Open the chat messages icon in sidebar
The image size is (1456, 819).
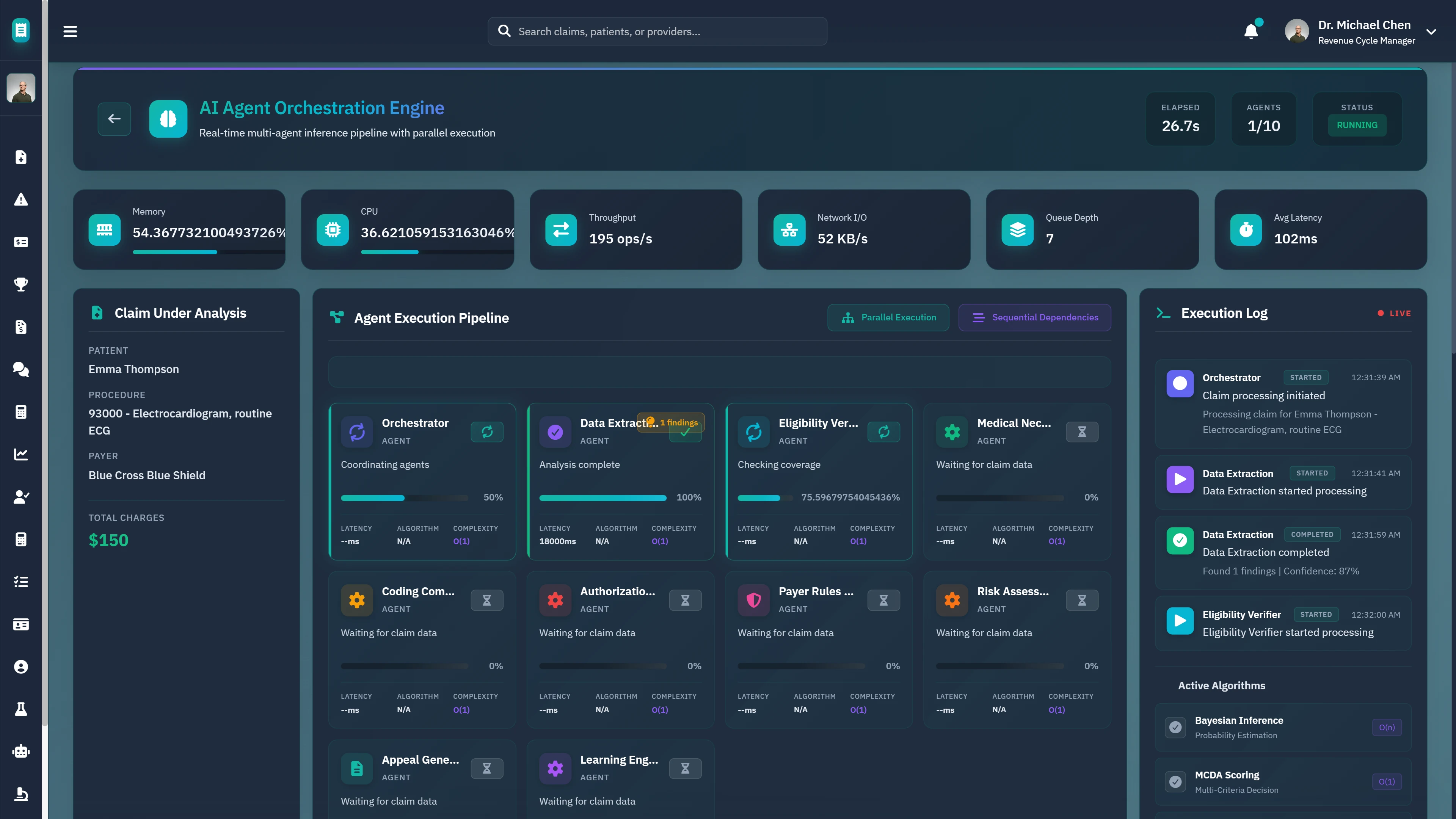[21, 369]
